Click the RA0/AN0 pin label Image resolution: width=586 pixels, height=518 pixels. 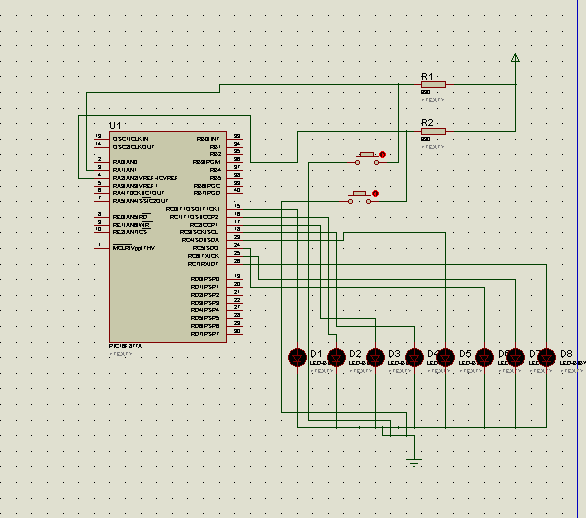[125, 162]
